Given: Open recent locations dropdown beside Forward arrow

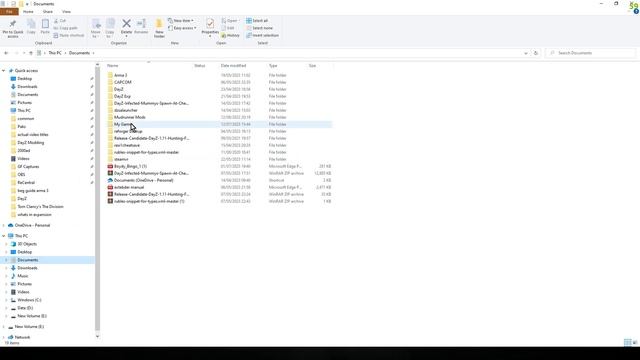Looking at the screenshot, I should point(24,53).
